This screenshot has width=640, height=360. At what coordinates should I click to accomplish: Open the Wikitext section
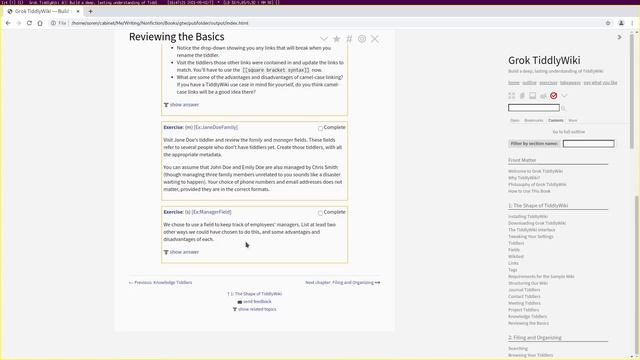tap(516, 256)
